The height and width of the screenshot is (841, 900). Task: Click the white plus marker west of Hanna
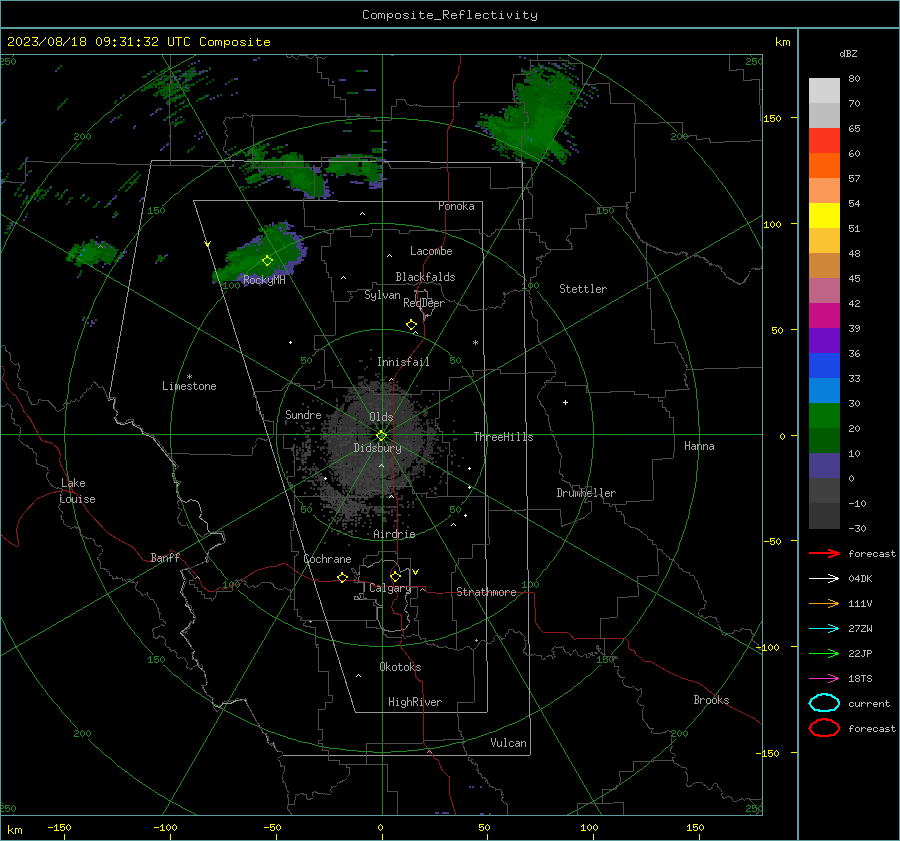pyautogui.click(x=565, y=402)
